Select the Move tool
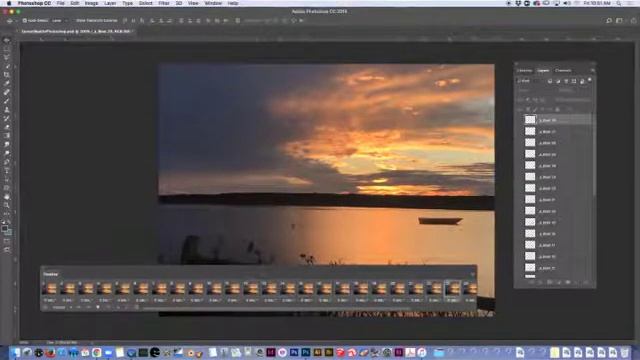 click(x=7, y=40)
